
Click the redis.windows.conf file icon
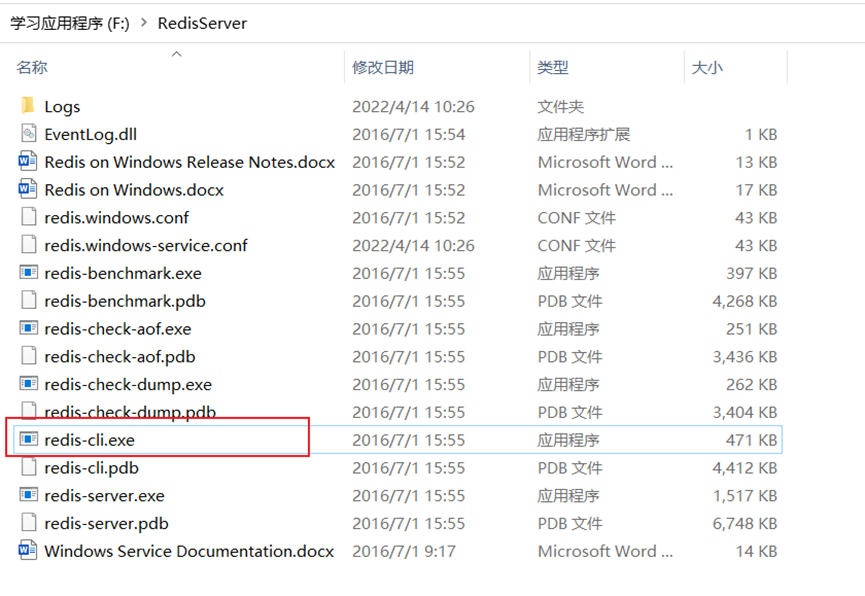[x=28, y=217]
